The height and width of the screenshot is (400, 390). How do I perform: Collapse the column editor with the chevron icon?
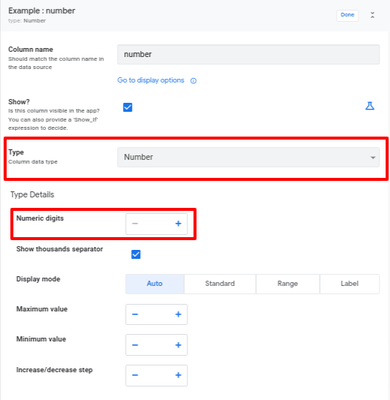click(x=372, y=15)
